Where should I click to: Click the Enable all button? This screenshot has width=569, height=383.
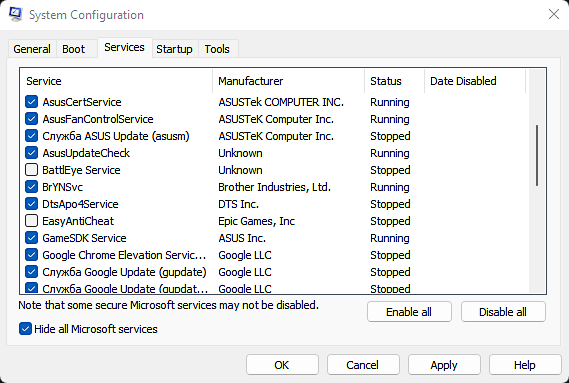409,312
